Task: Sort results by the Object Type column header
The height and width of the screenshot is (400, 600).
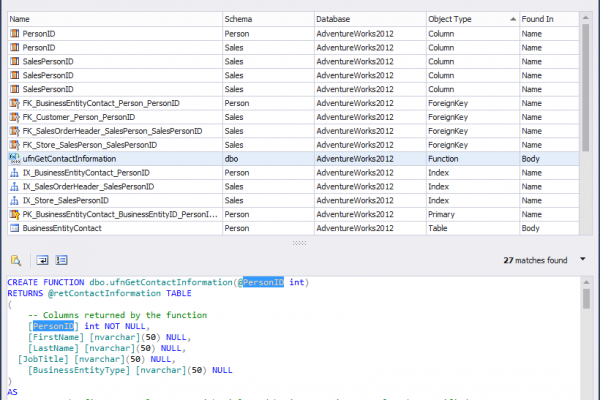Action: tap(473, 19)
